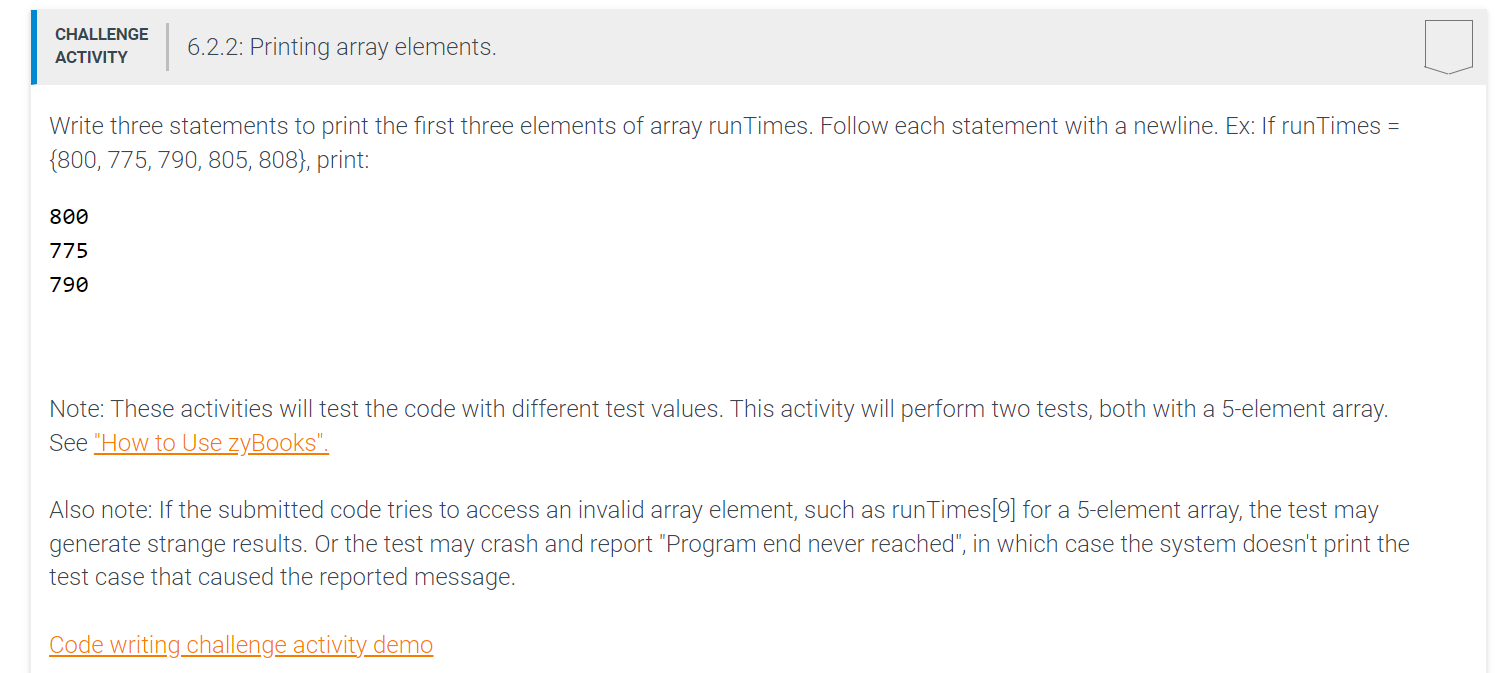Click the note about 5-element array tests

tap(700, 408)
